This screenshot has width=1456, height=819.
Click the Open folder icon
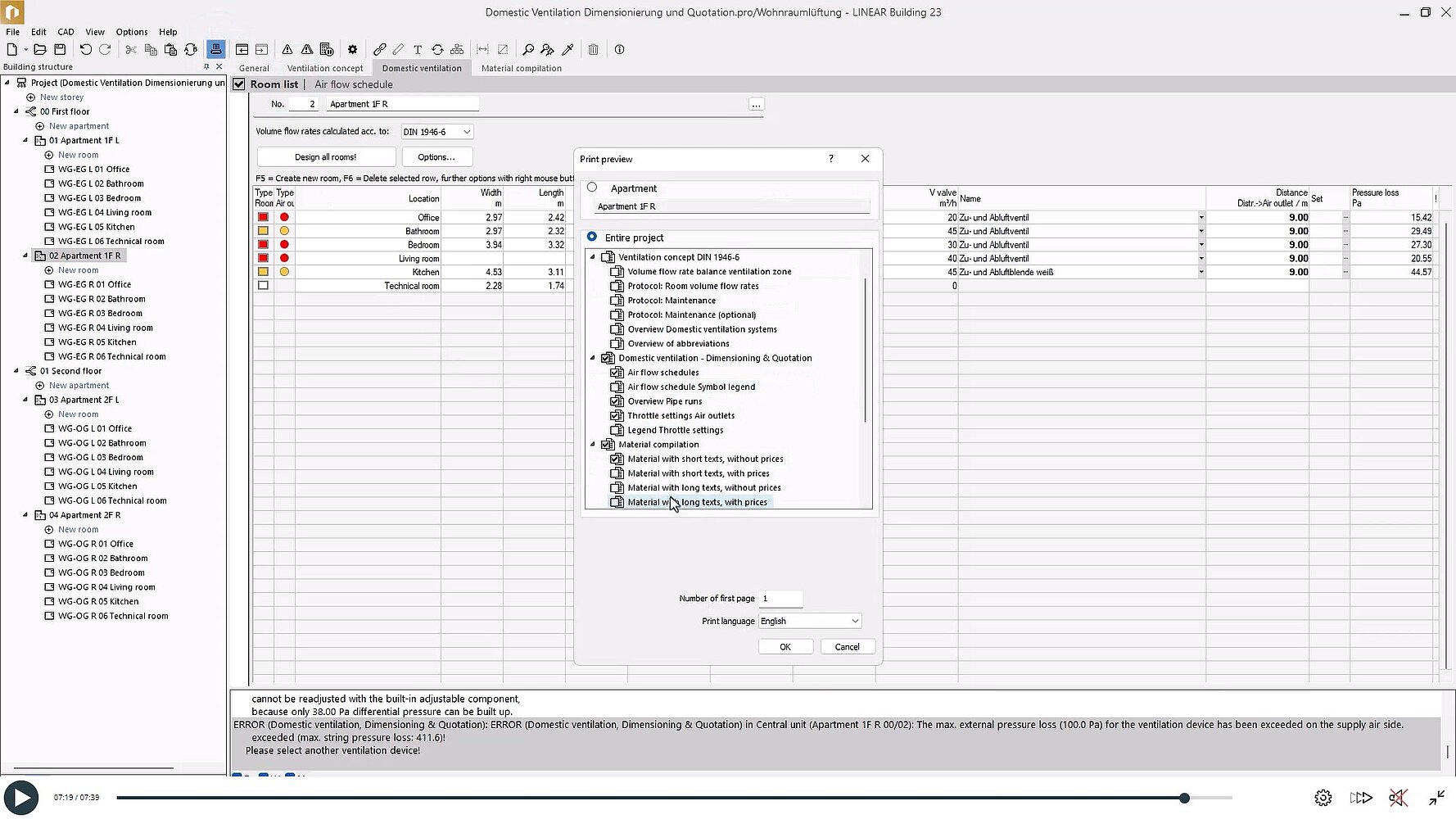pyautogui.click(x=39, y=50)
